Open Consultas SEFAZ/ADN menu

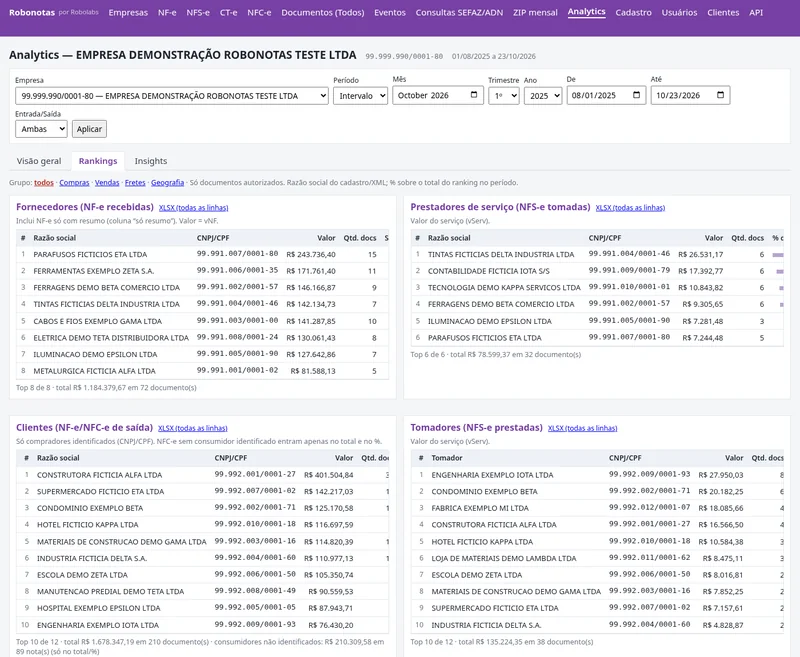click(x=459, y=12)
